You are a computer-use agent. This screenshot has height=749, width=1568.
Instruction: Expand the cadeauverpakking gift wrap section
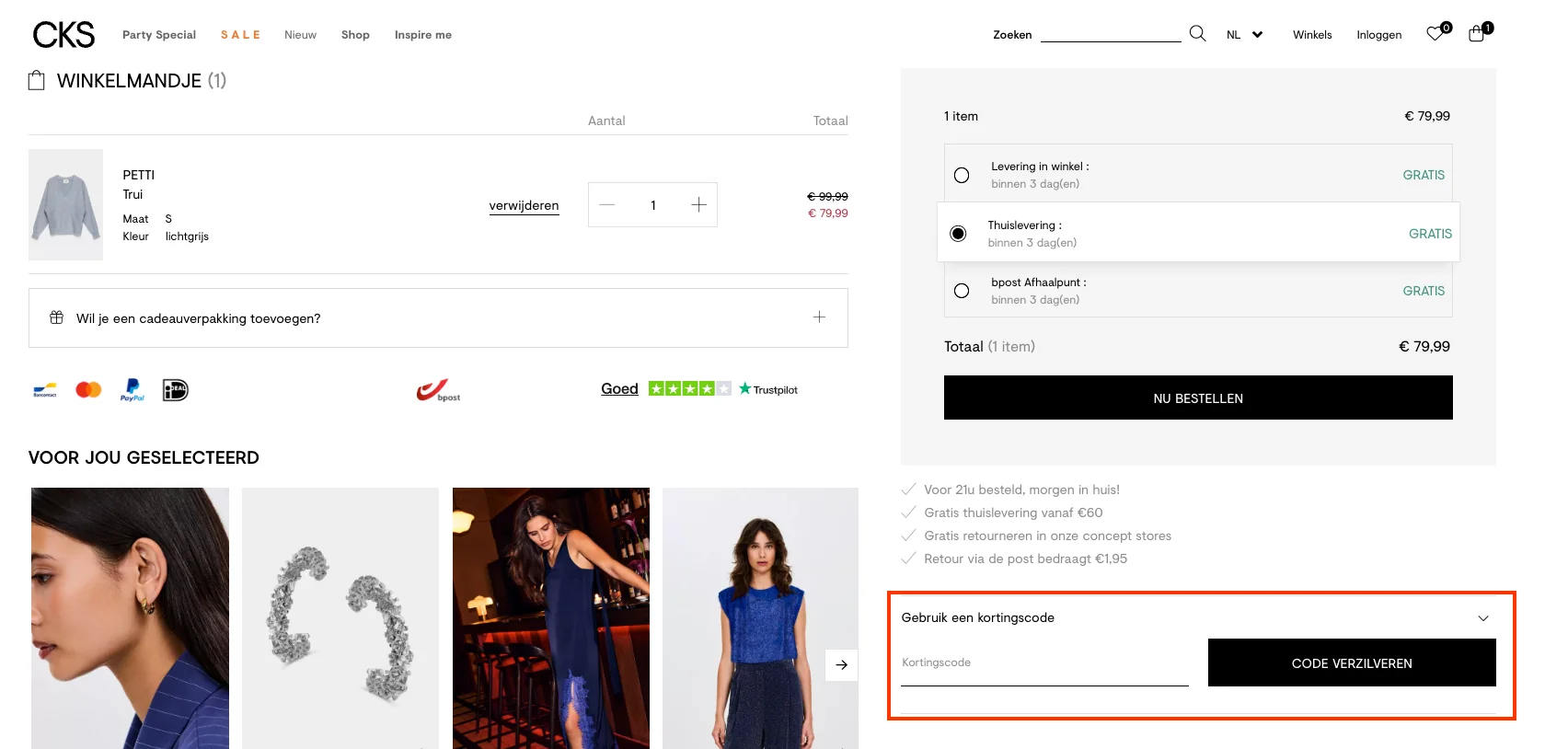tap(819, 317)
